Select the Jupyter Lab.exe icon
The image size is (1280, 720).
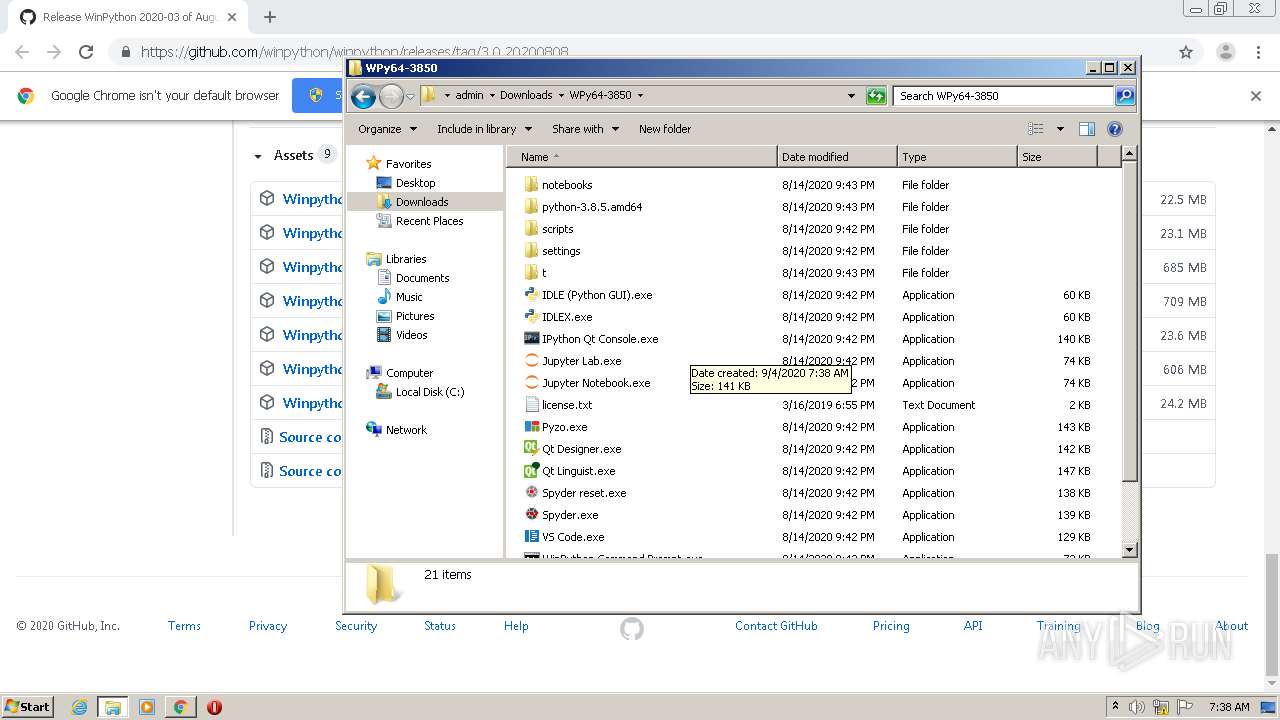tap(532, 361)
